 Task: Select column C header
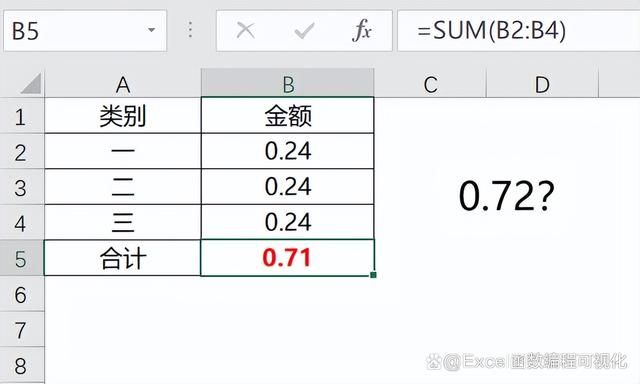(x=430, y=84)
